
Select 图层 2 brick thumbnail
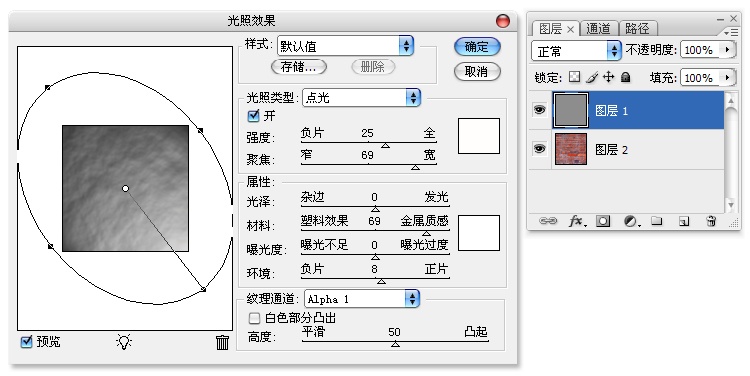click(571, 149)
